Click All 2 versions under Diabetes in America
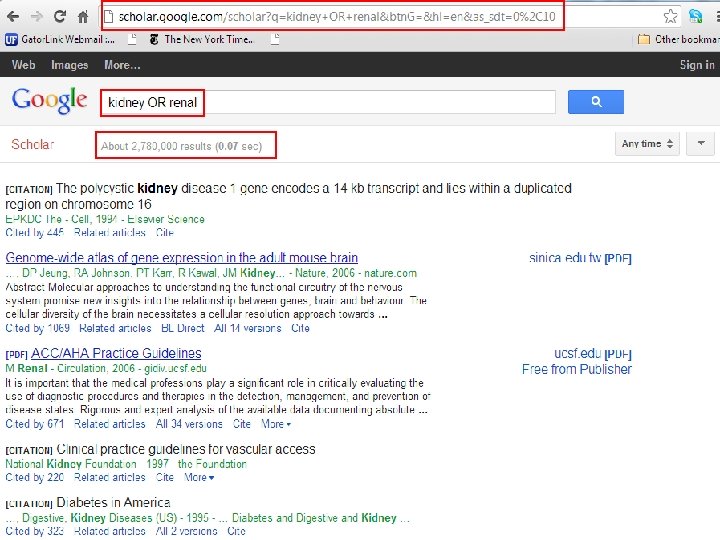720x540 pixels. [186, 531]
